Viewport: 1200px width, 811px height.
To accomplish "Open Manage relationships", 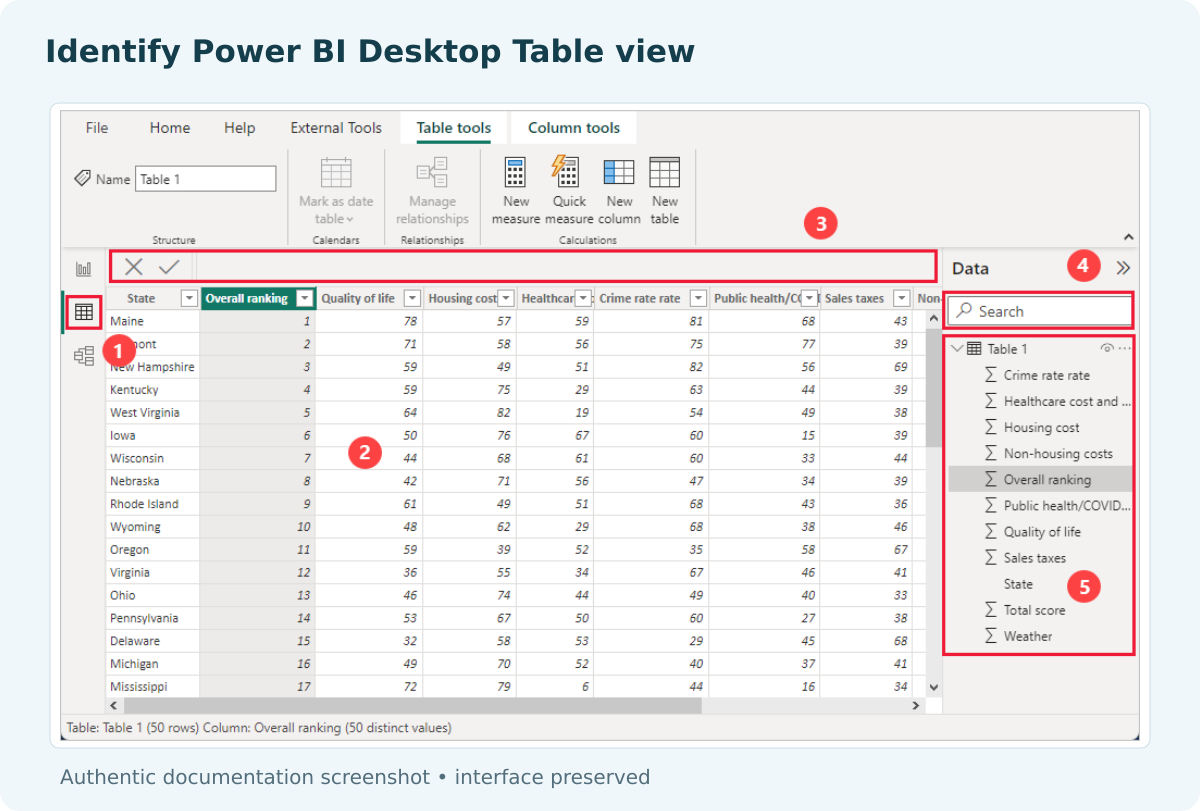I will [432, 191].
